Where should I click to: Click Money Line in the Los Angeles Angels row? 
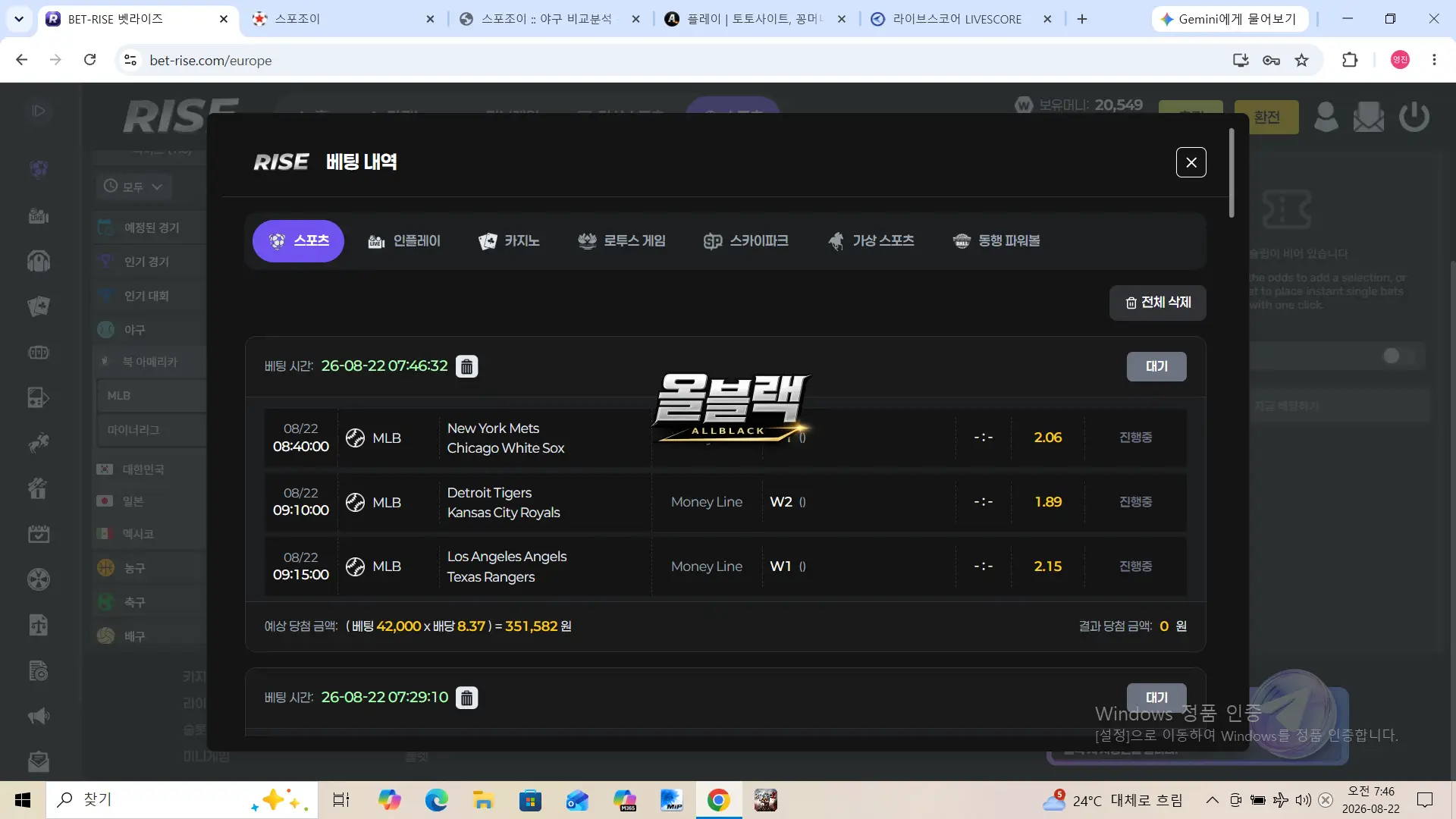point(707,566)
